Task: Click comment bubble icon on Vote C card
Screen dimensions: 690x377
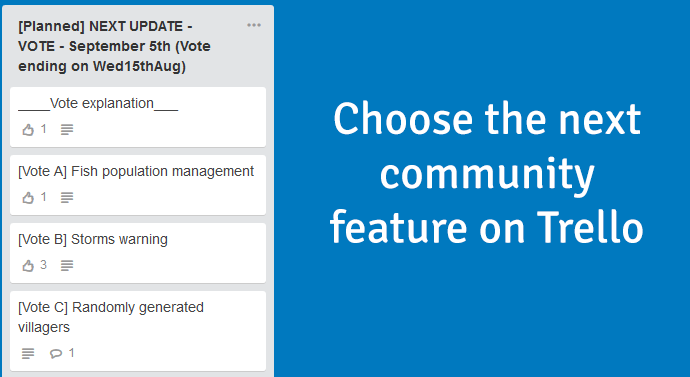Action: click(56, 353)
